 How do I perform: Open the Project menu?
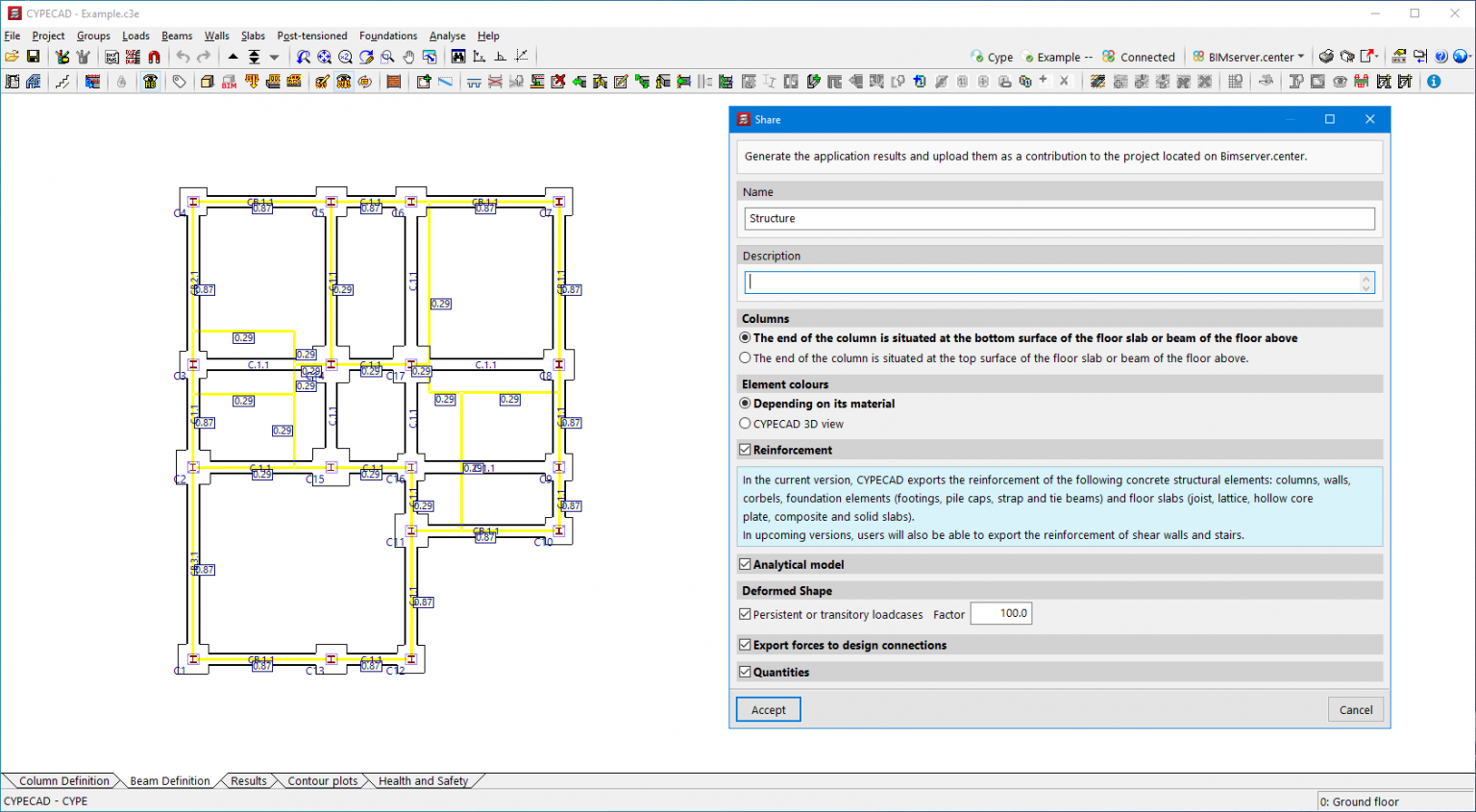coord(48,36)
